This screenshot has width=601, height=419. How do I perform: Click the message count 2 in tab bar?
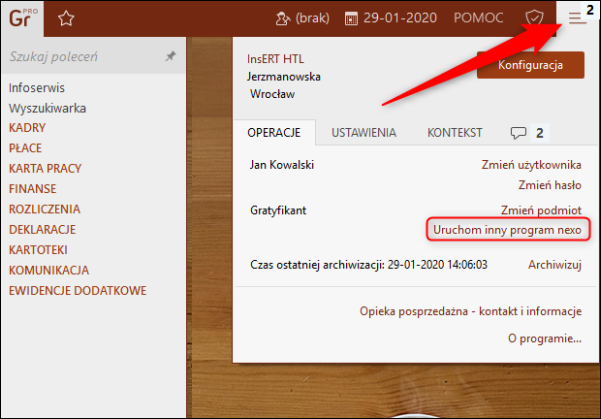click(x=540, y=133)
